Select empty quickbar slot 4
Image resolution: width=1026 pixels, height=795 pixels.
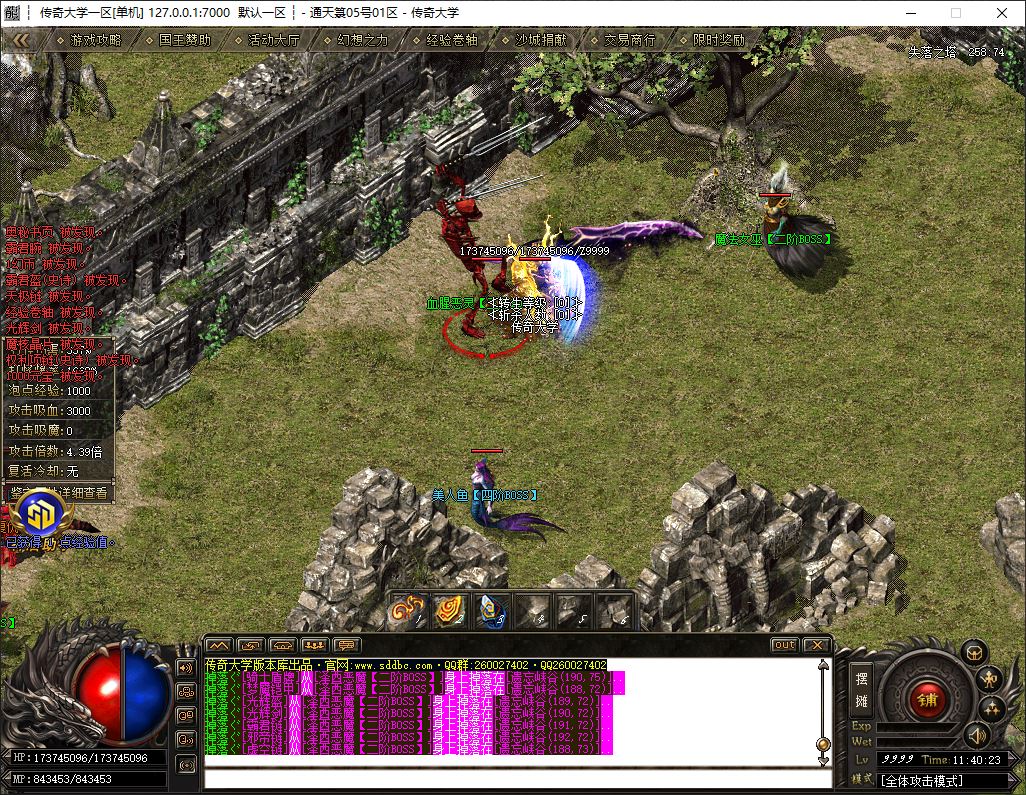click(533, 611)
